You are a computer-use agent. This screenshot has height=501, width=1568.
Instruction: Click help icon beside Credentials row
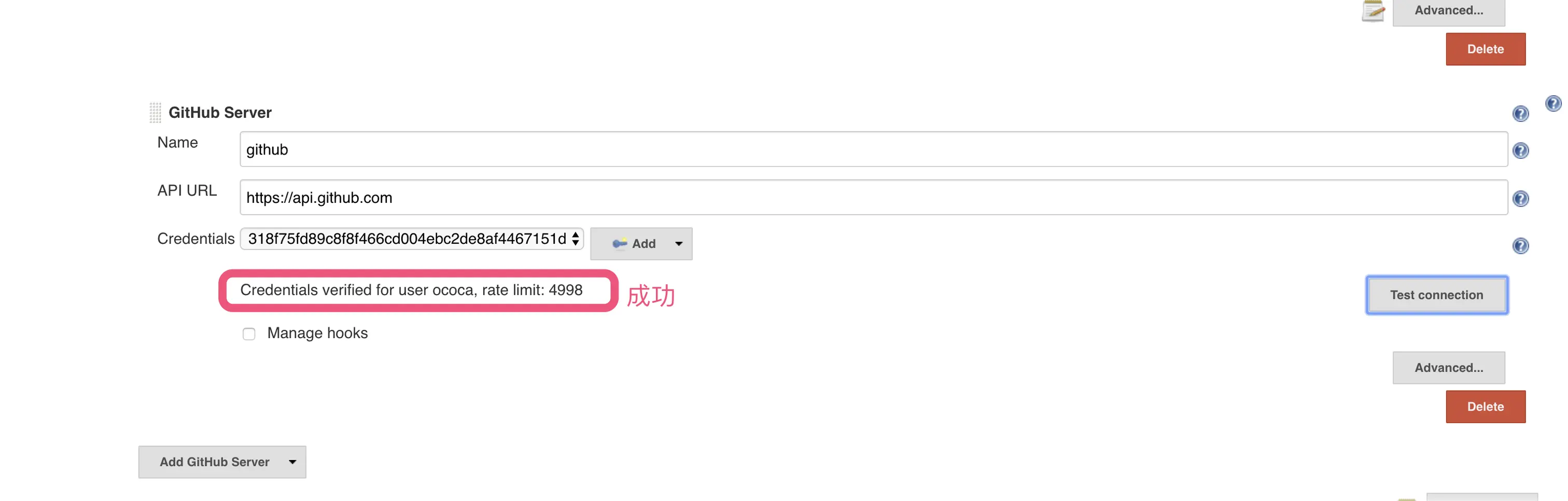[x=1520, y=245]
